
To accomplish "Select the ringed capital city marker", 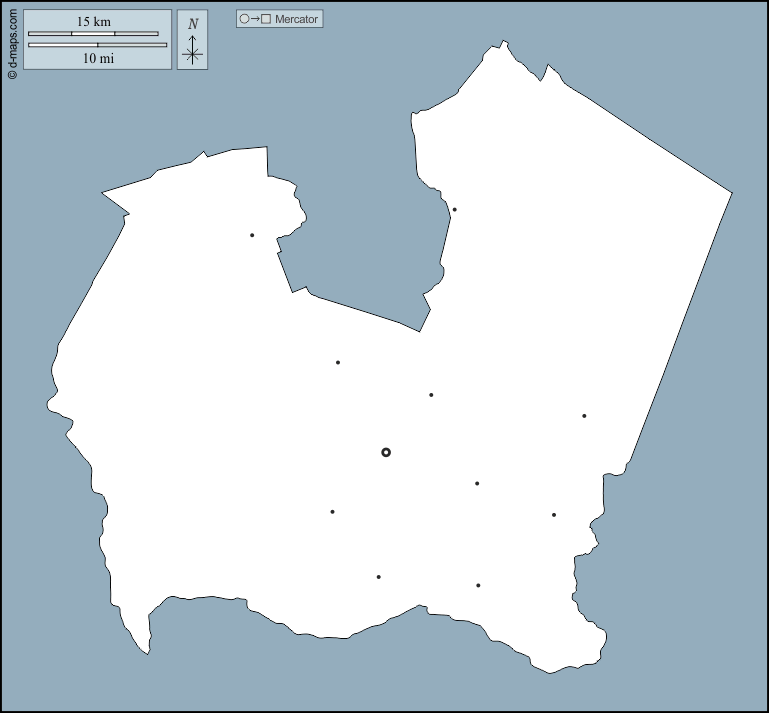I will coord(386,452).
